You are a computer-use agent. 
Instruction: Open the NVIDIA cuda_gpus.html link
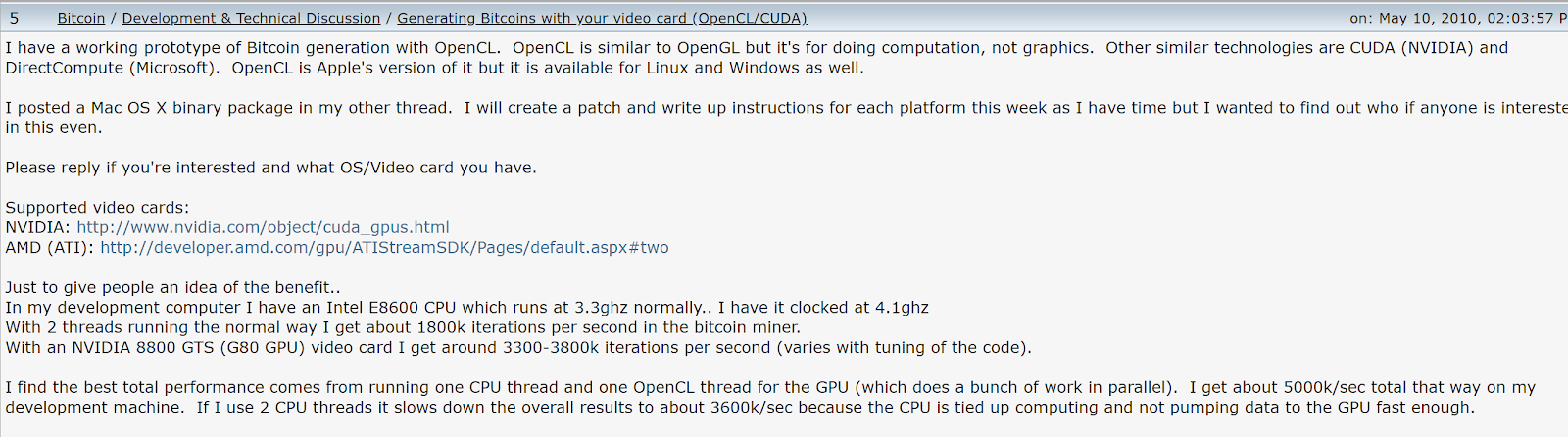263,227
